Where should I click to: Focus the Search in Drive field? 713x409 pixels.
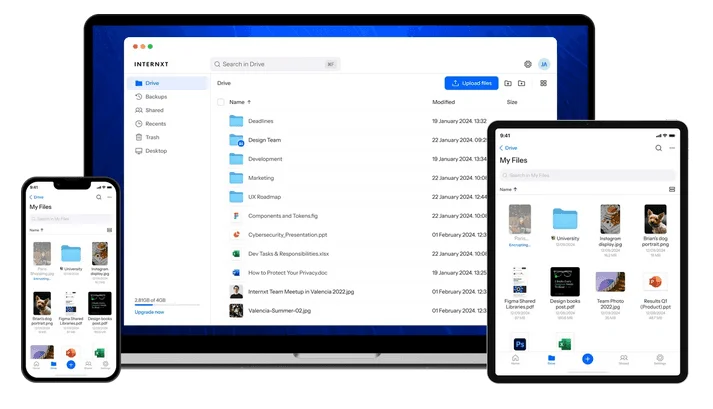(275, 64)
